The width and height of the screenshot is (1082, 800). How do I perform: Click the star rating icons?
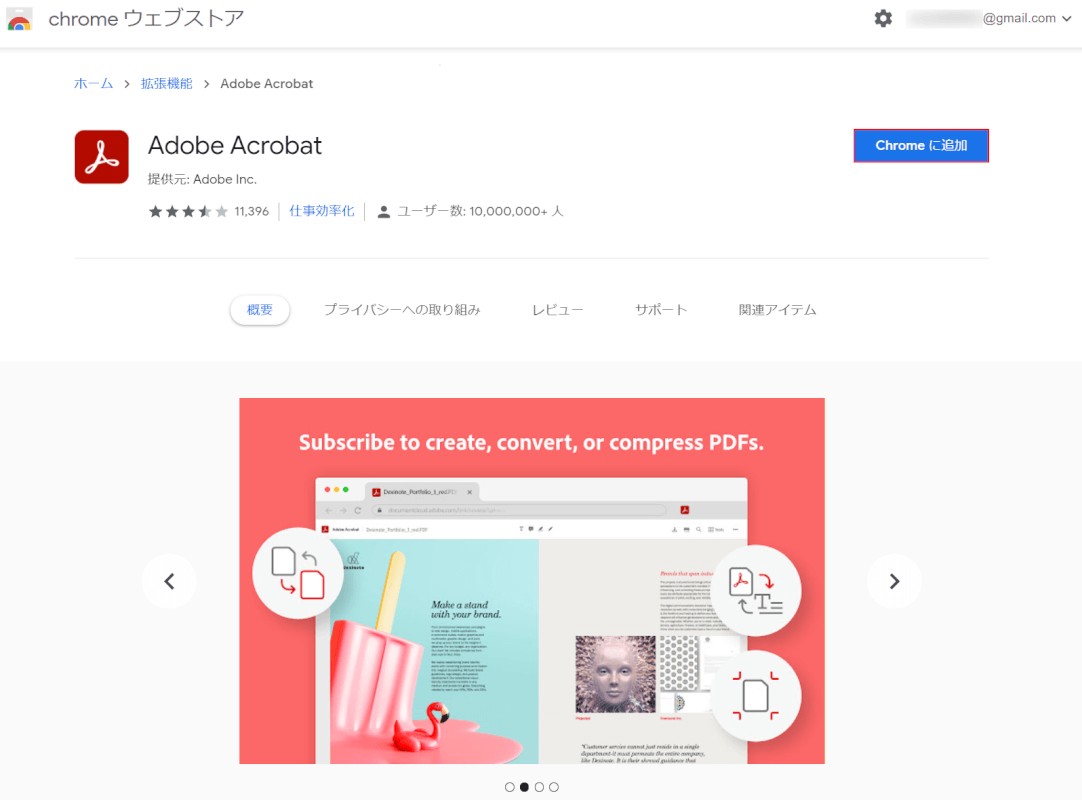188,211
